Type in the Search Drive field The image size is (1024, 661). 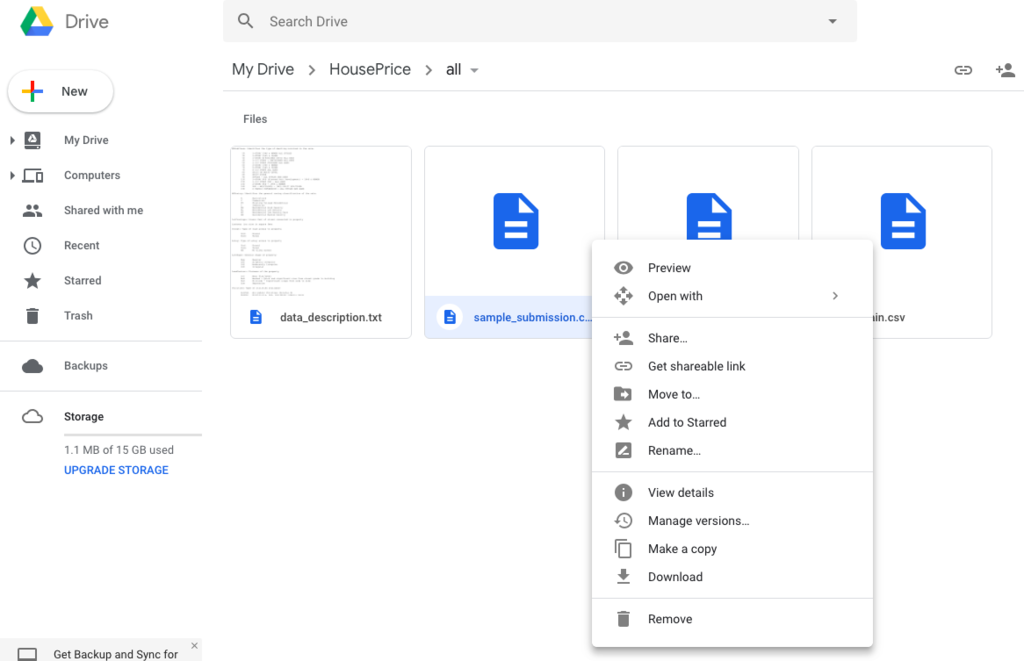(x=539, y=21)
